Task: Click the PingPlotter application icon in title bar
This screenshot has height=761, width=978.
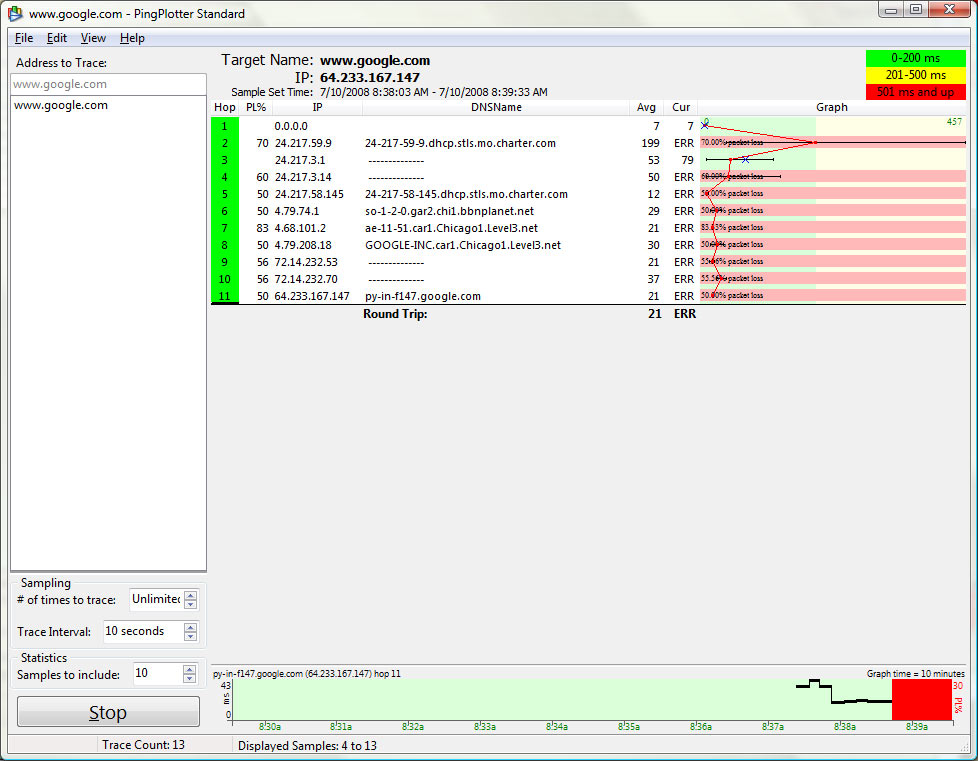Action: [13, 13]
